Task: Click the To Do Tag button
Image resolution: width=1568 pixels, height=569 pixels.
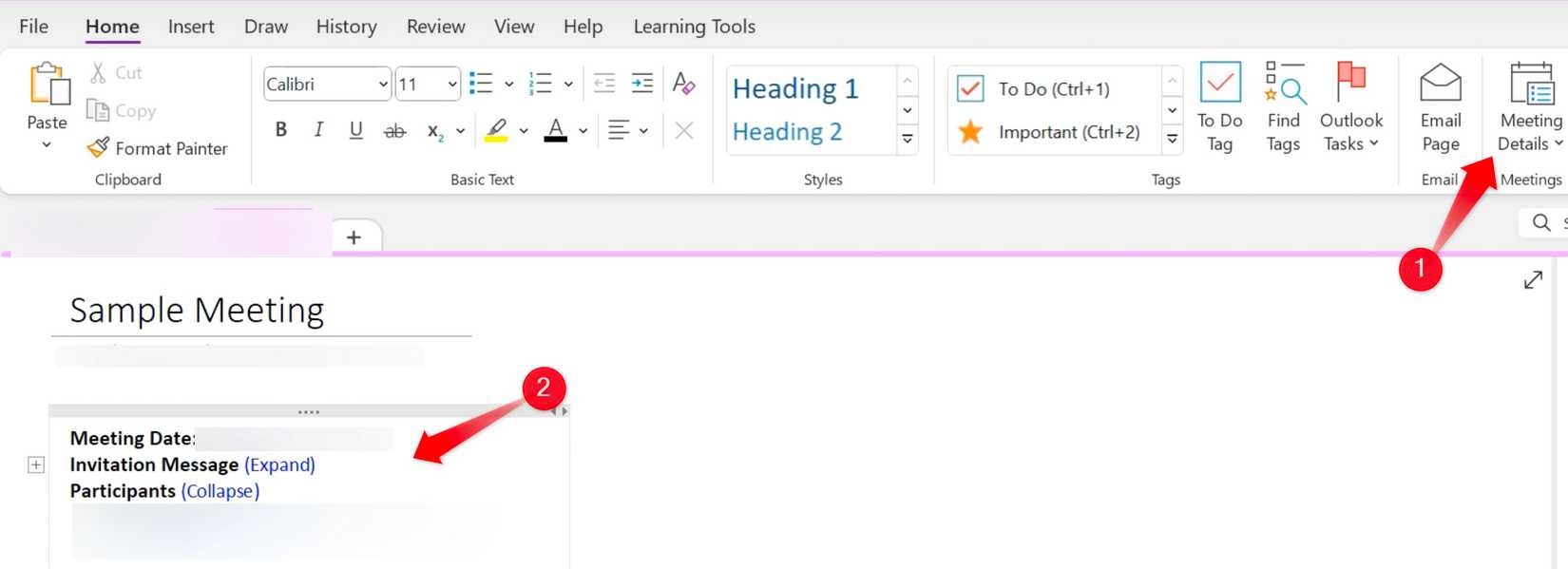Action: (1220, 107)
